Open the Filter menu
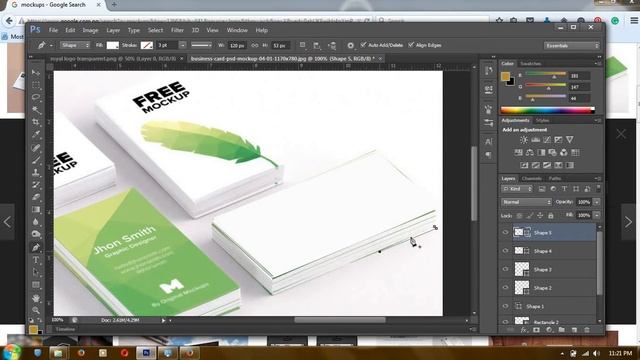The image size is (640, 360). 177,30
